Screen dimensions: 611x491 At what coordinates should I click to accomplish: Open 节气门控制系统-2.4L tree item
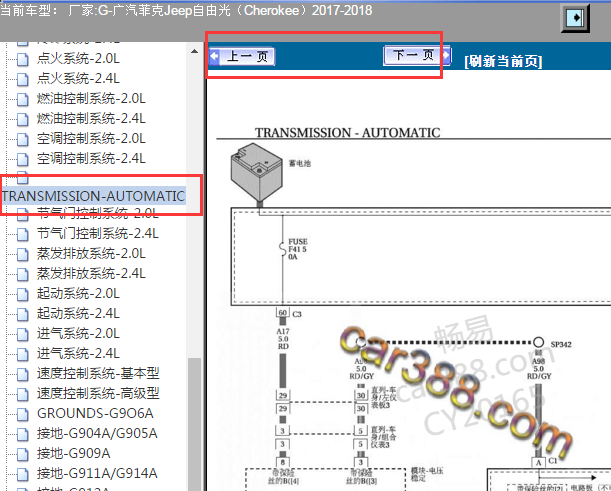tap(98, 233)
